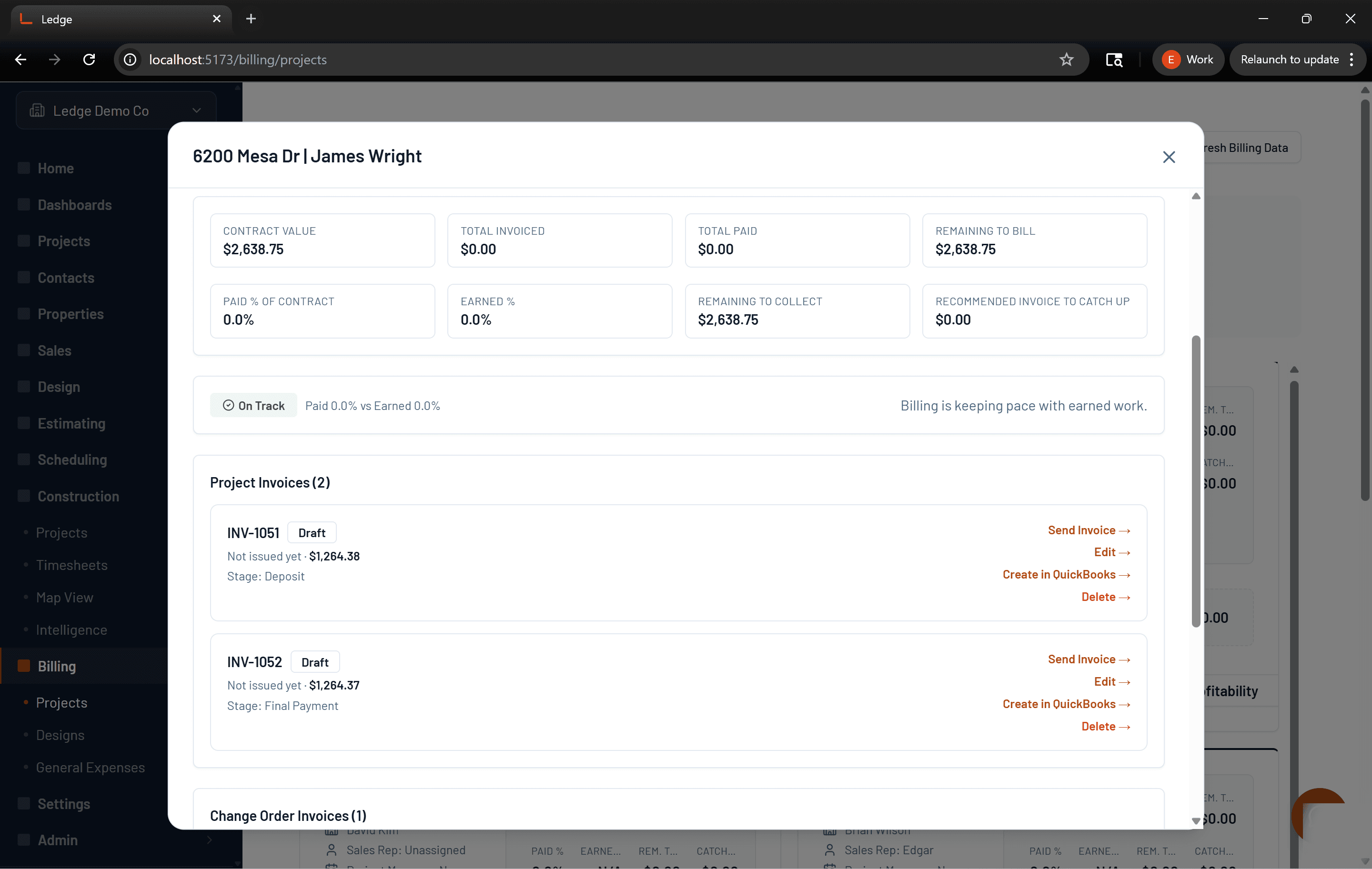1372x869 pixels.
Task: Open Design in the sidebar
Action: tap(59, 387)
